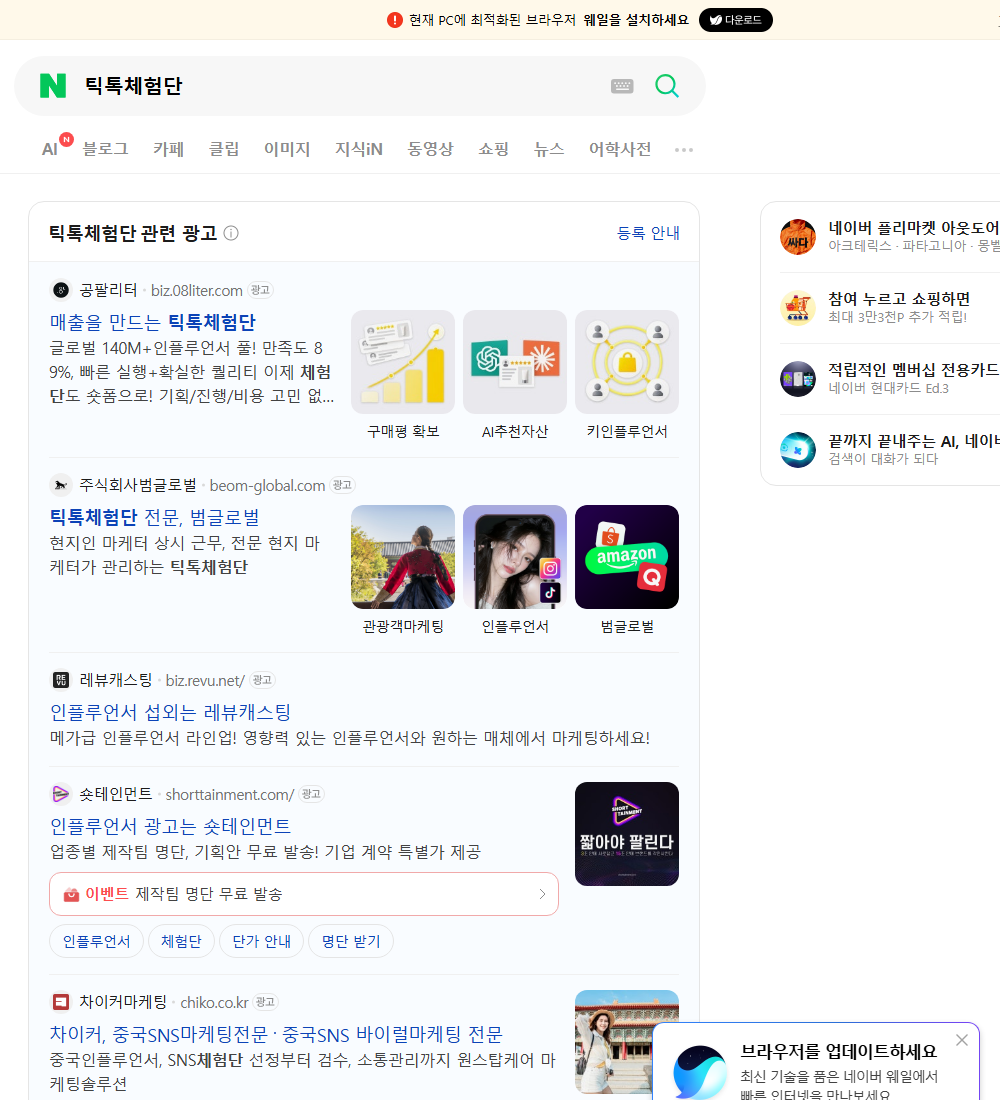Open the 차이커마케팅 ad thumbnail image
This screenshot has height=1100, width=1000.
pos(627,1042)
